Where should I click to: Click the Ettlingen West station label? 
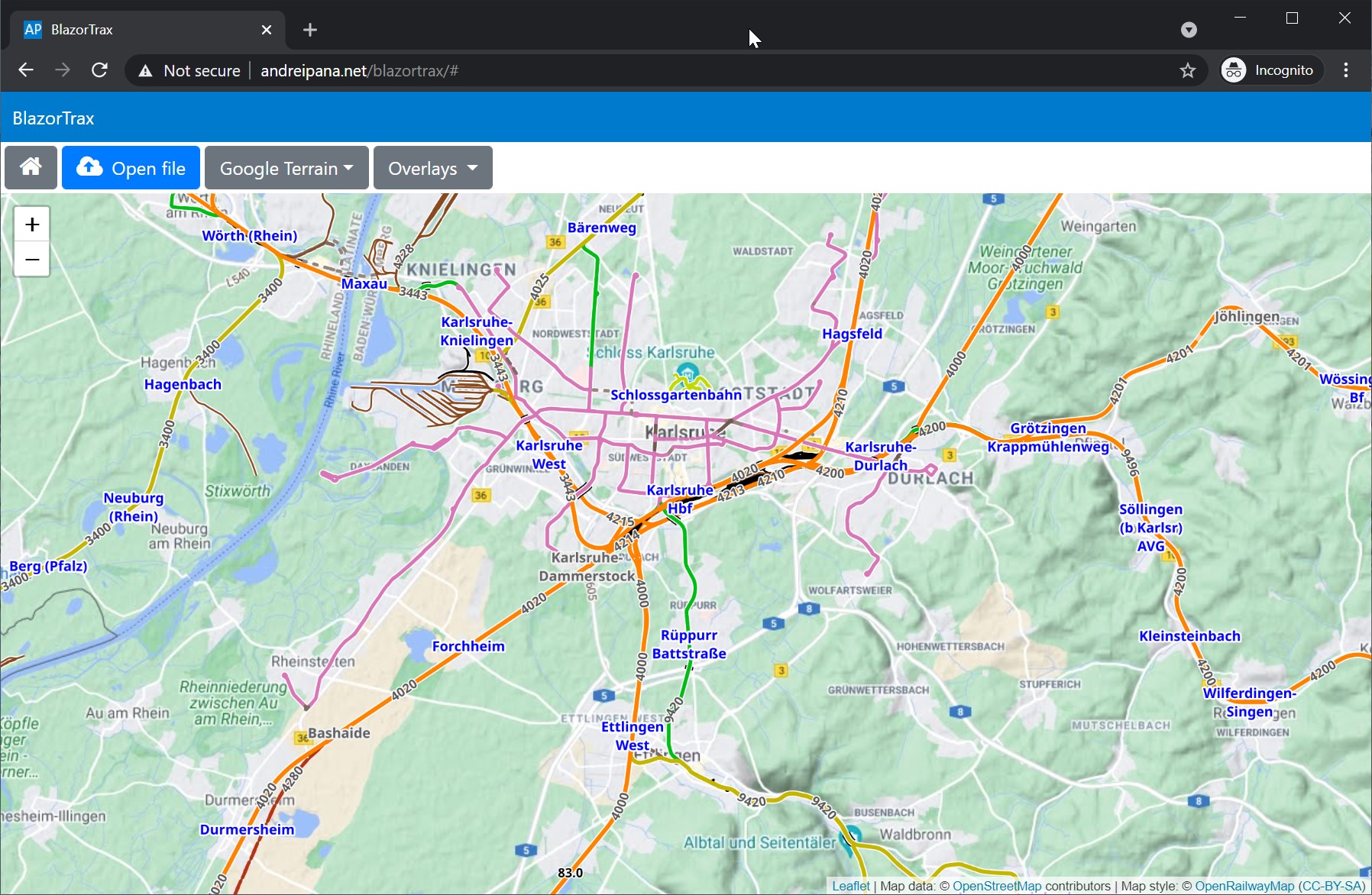pos(633,735)
